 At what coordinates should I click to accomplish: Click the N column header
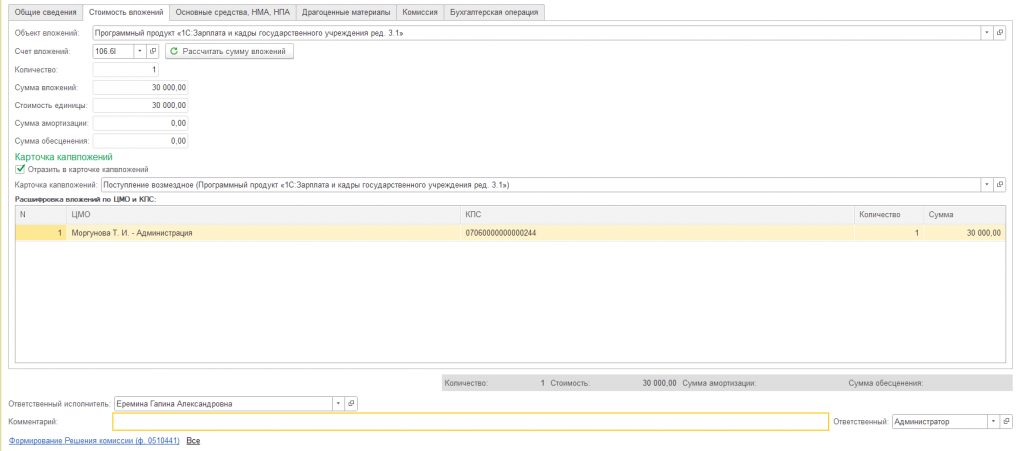click(x=40, y=214)
